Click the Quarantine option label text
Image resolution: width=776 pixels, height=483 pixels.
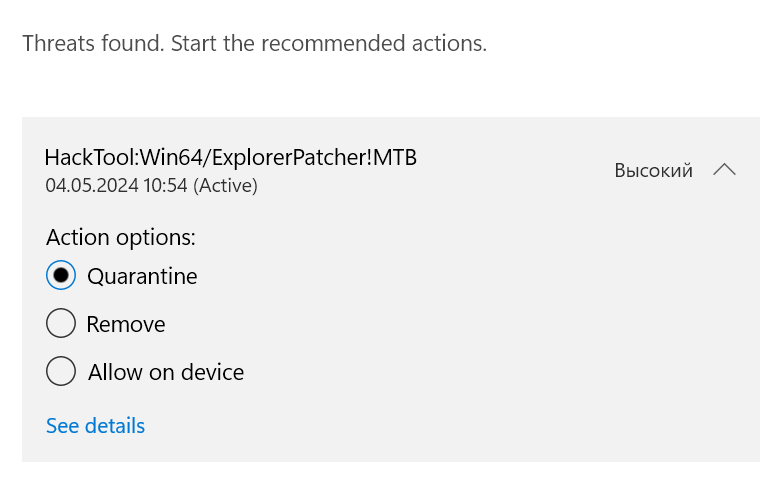point(142,276)
